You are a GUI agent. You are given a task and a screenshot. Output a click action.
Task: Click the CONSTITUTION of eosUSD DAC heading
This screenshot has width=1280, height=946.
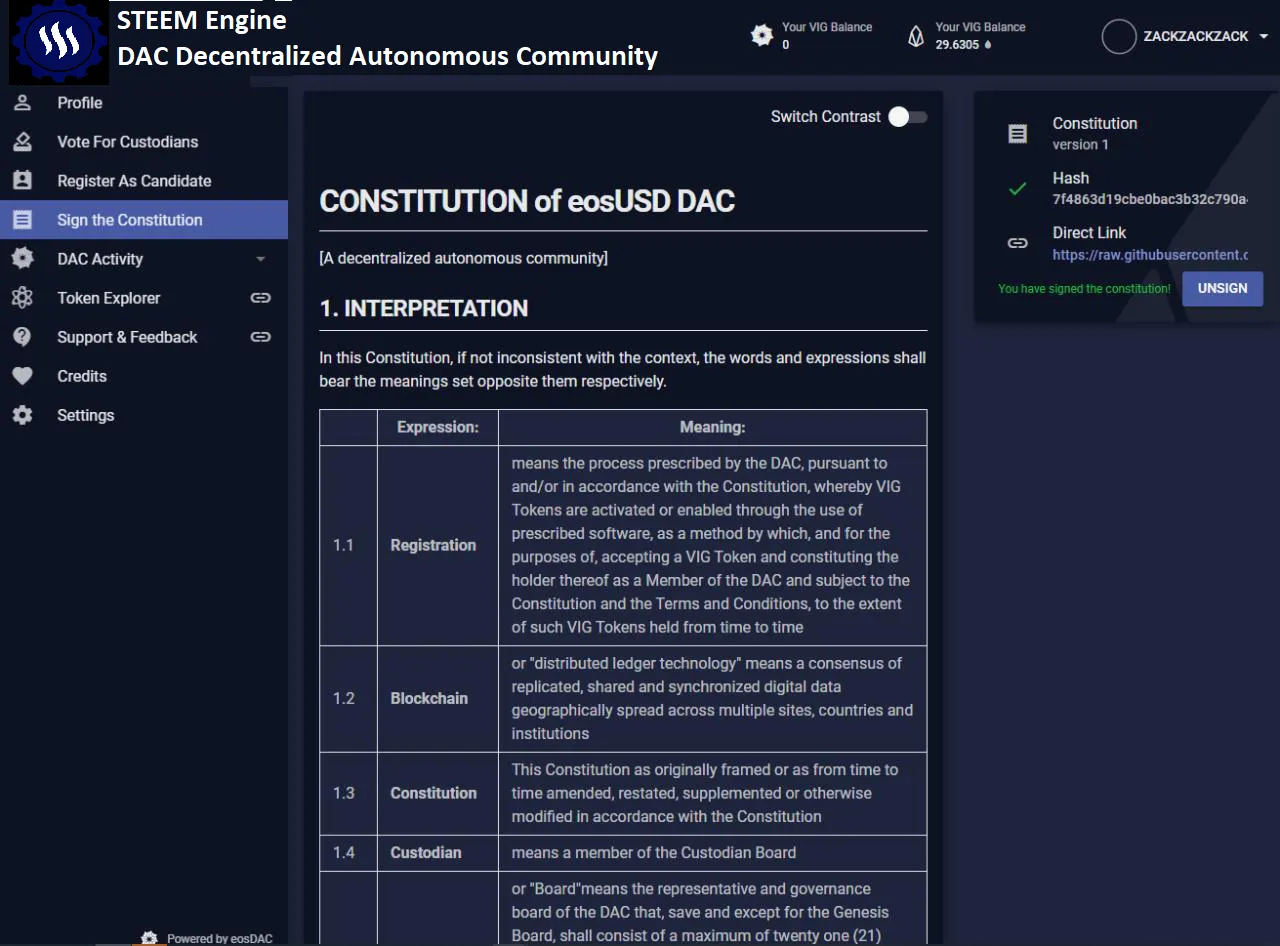(527, 201)
